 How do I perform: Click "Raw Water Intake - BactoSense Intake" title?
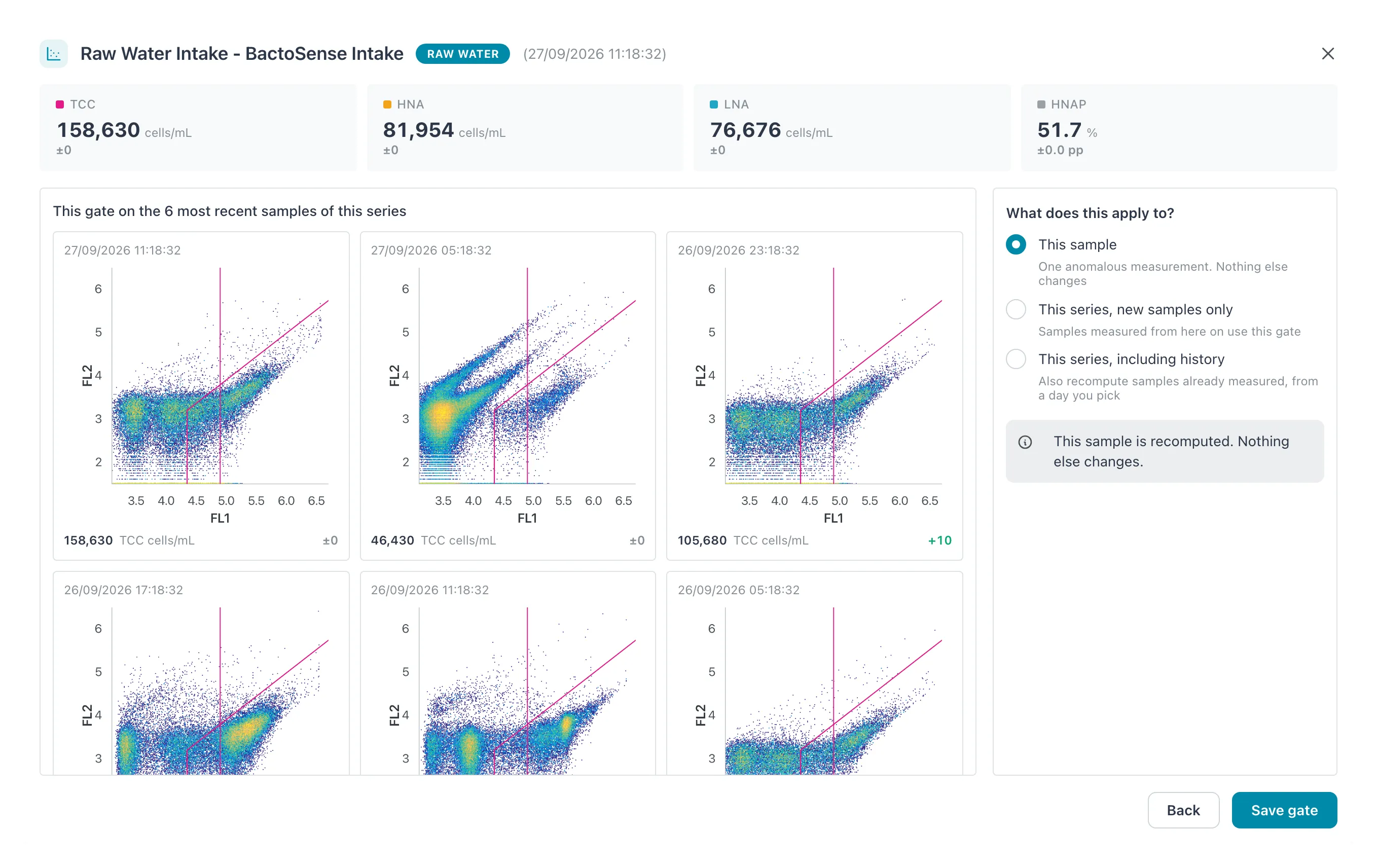tap(241, 54)
